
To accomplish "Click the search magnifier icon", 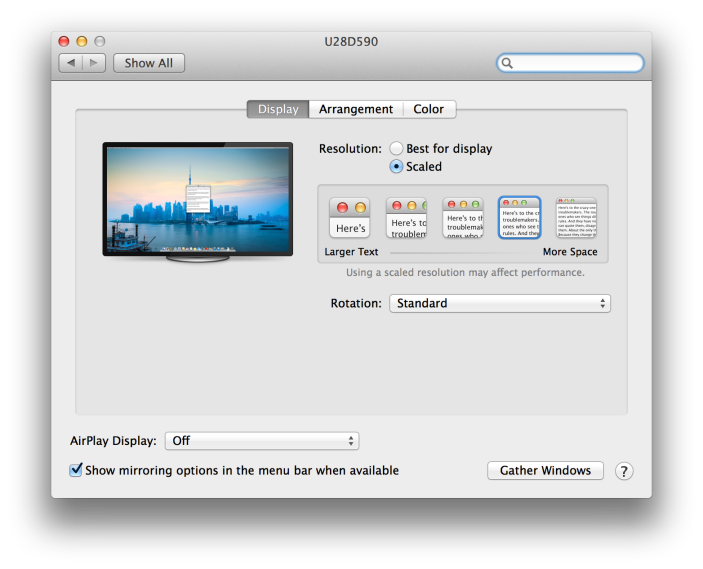I will pyautogui.click(x=508, y=63).
